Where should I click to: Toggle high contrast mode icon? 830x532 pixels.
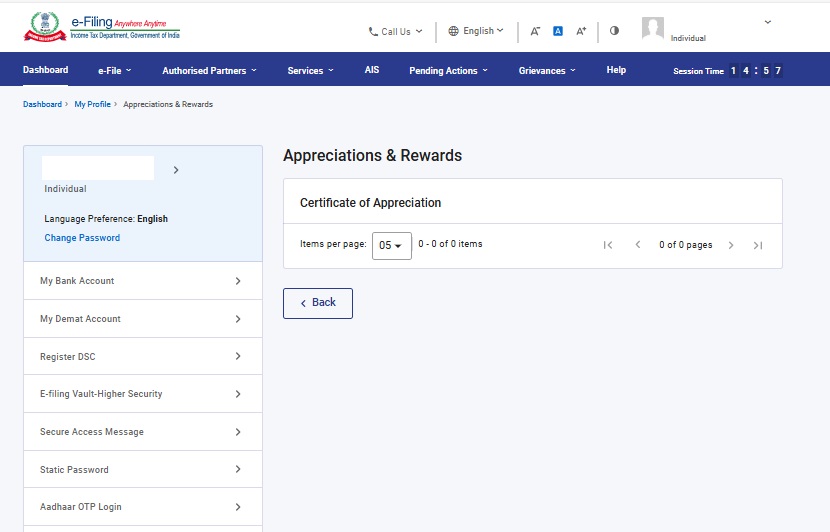pos(614,31)
